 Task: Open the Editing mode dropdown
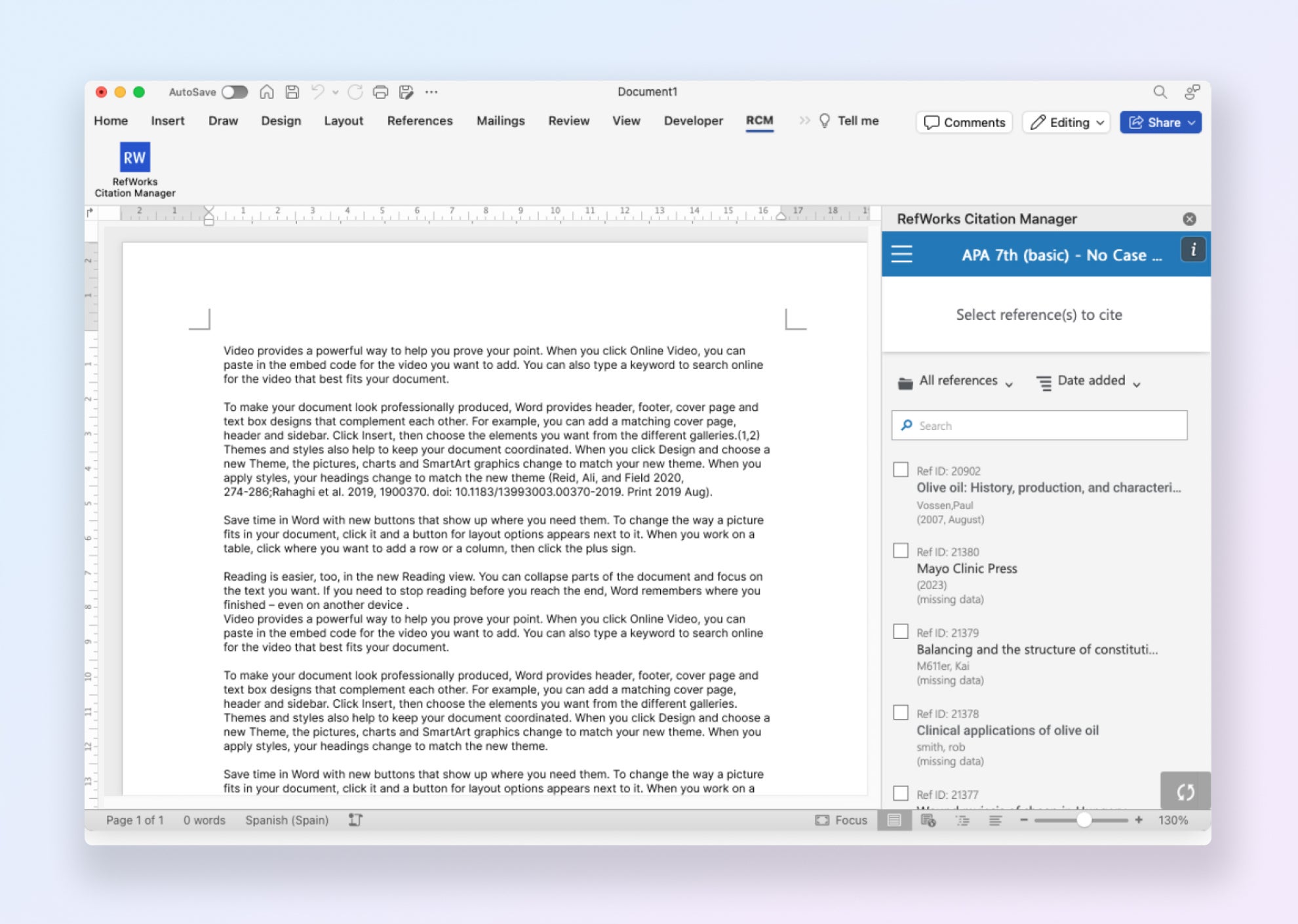click(1066, 123)
